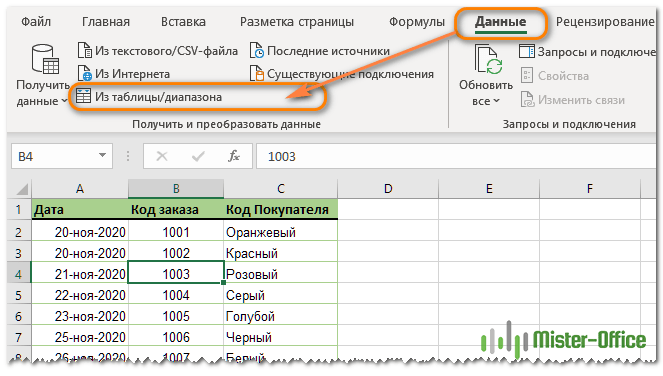This screenshot has height=376, width=663.
Task: Open the Файл tab
Action: (x=36, y=22)
